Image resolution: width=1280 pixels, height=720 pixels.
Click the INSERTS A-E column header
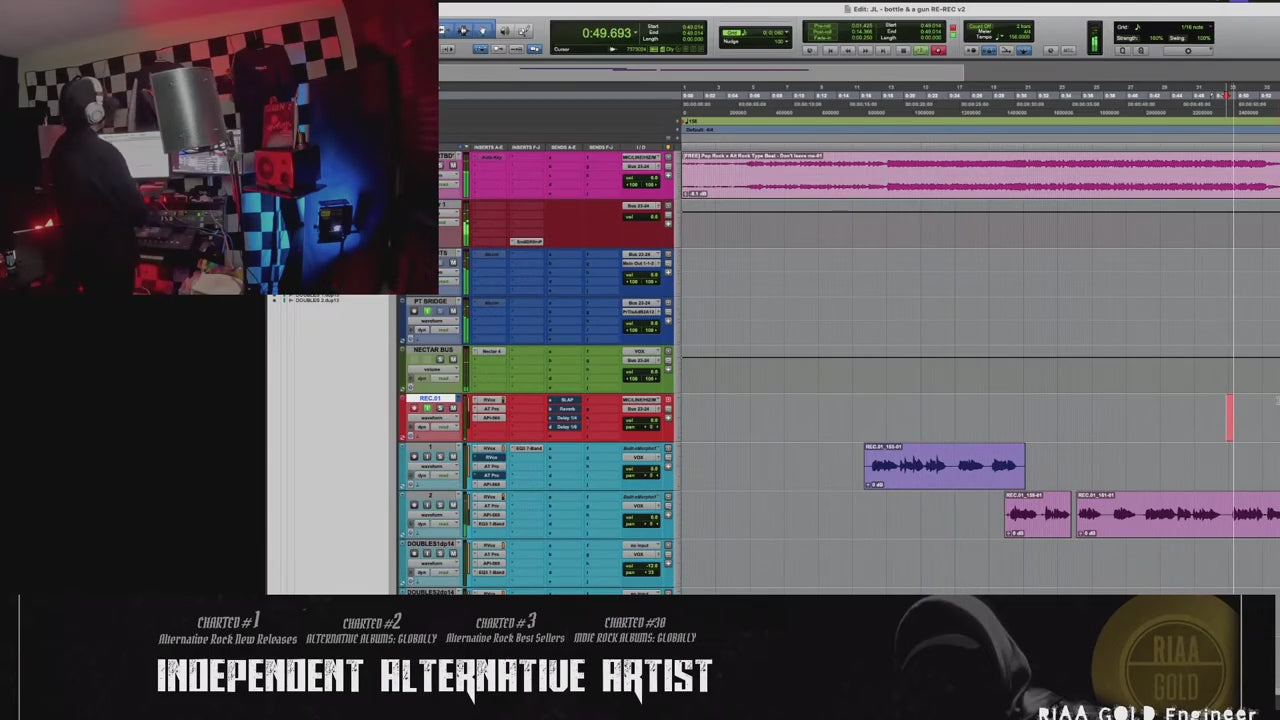pos(488,147)
